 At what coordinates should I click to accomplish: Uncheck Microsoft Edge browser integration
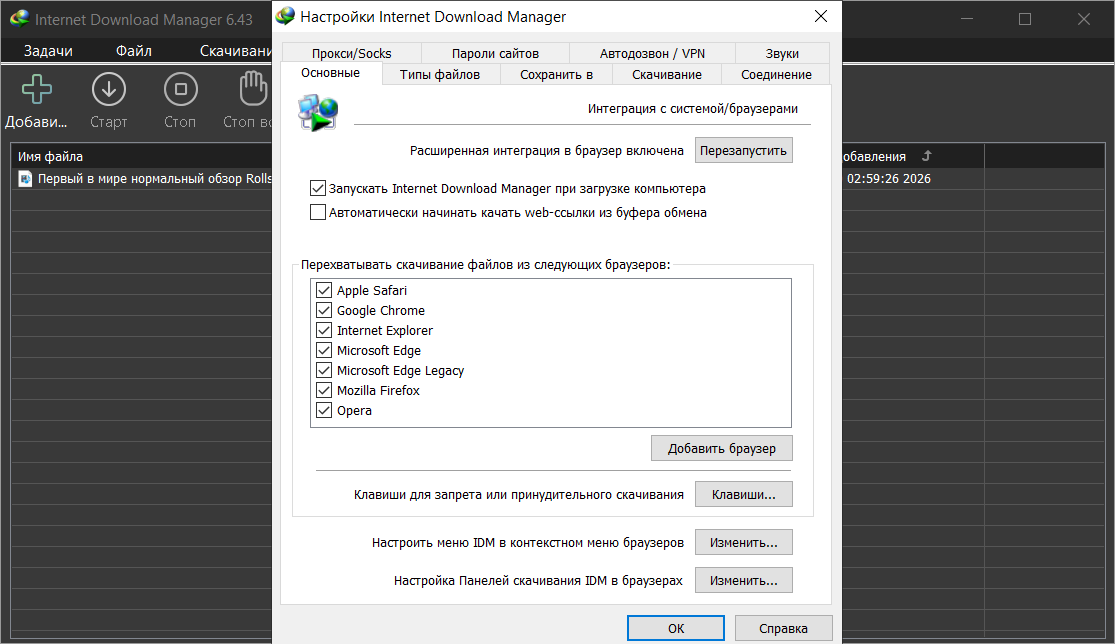point(324,350)
